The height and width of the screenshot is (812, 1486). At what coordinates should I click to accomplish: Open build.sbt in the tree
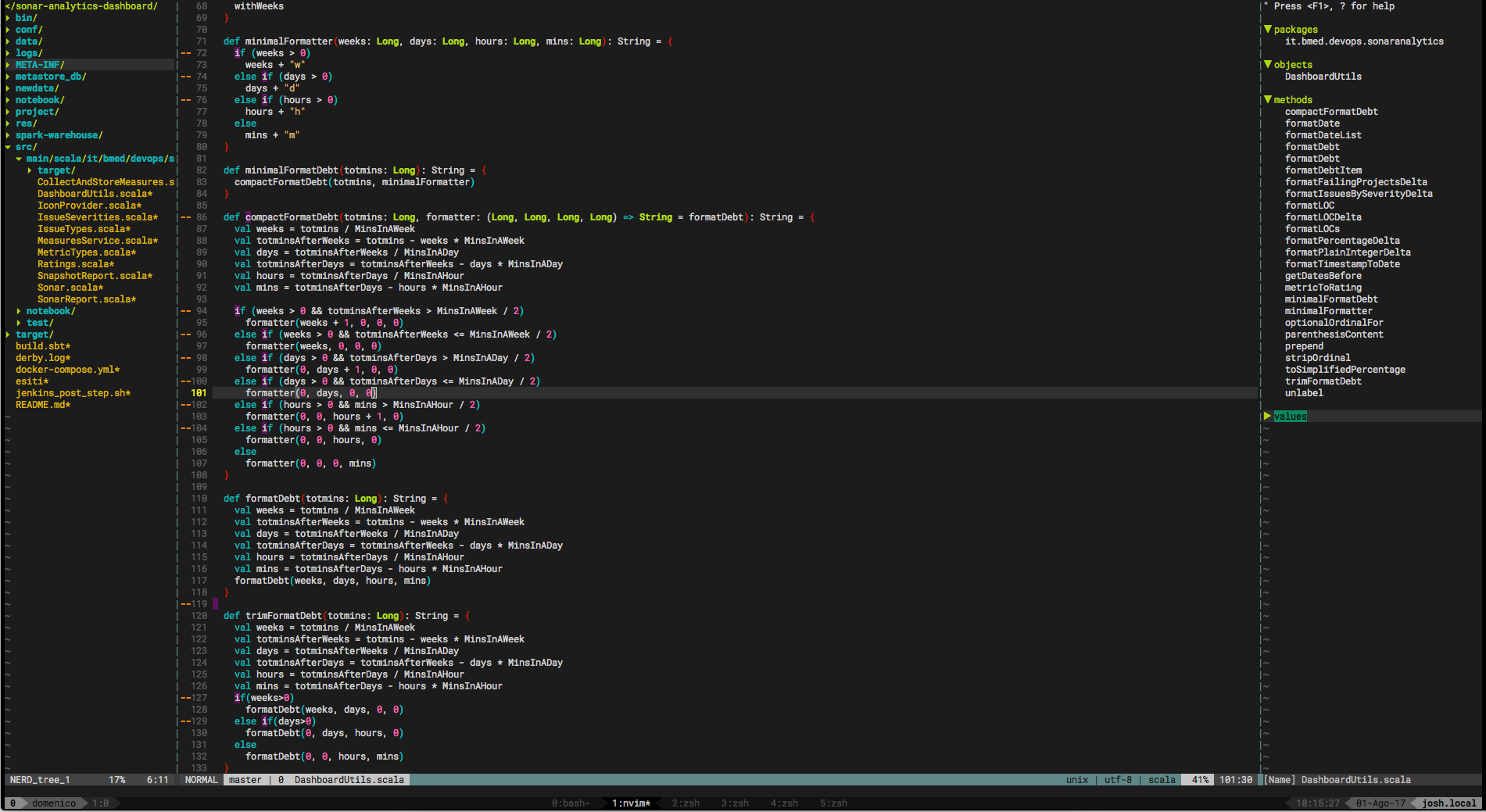(43, 346)
